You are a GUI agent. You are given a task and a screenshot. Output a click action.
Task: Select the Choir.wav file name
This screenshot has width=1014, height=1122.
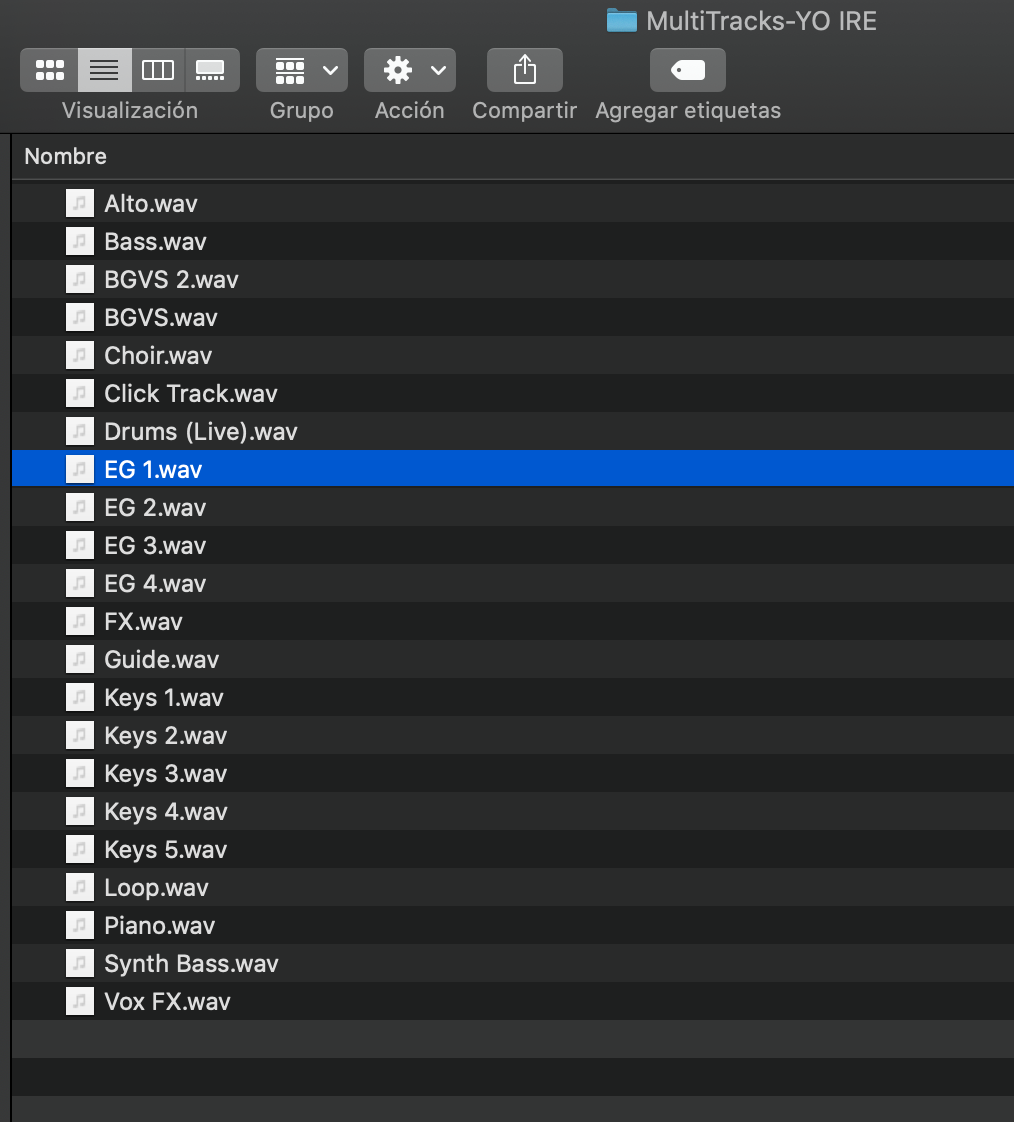(158, 356)
